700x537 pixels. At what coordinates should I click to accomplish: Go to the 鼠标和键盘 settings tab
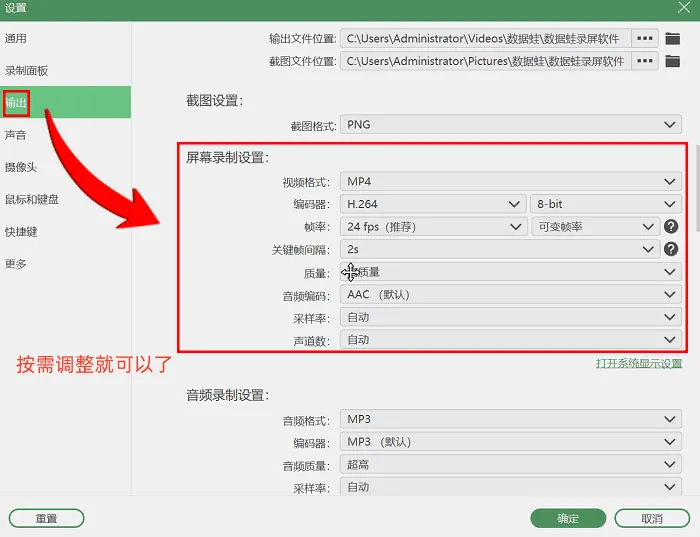click(65, 199)
